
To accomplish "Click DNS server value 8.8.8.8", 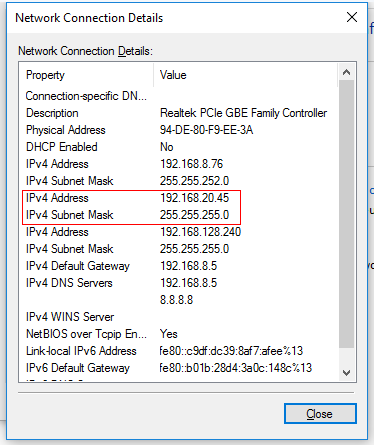I will coord(177,300).
